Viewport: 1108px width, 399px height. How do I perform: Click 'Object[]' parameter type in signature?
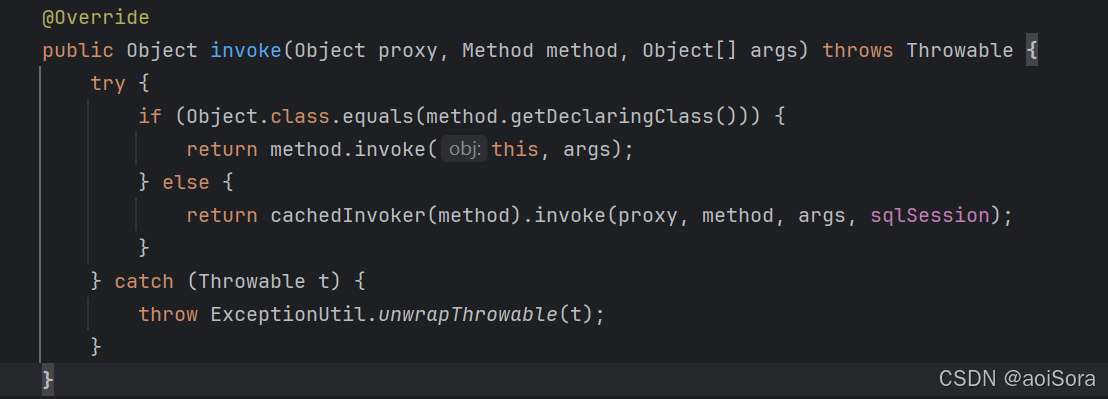(x=690, y=51)
